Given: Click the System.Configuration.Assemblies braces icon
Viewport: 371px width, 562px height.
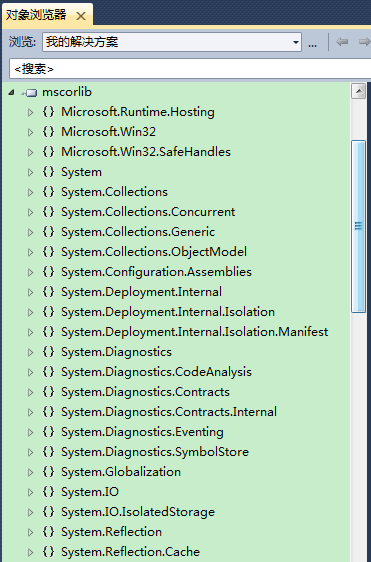Looking at the screenshot, I should click(48, 272).
